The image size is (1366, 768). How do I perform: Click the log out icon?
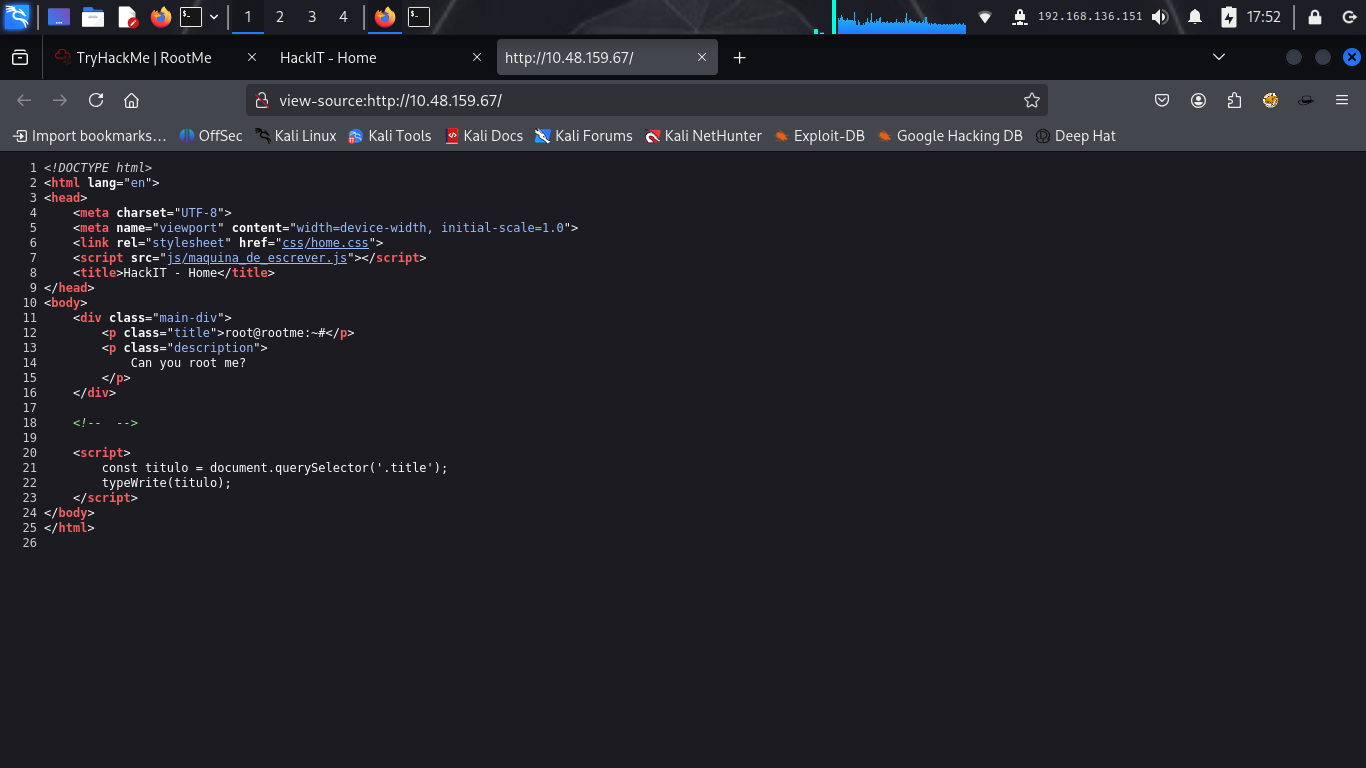(1348, 17)
